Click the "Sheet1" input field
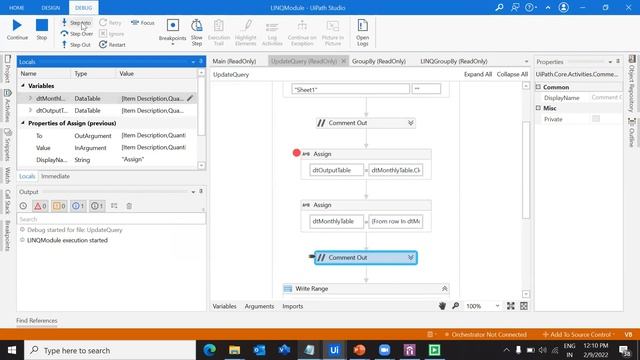 coord(350,89)
